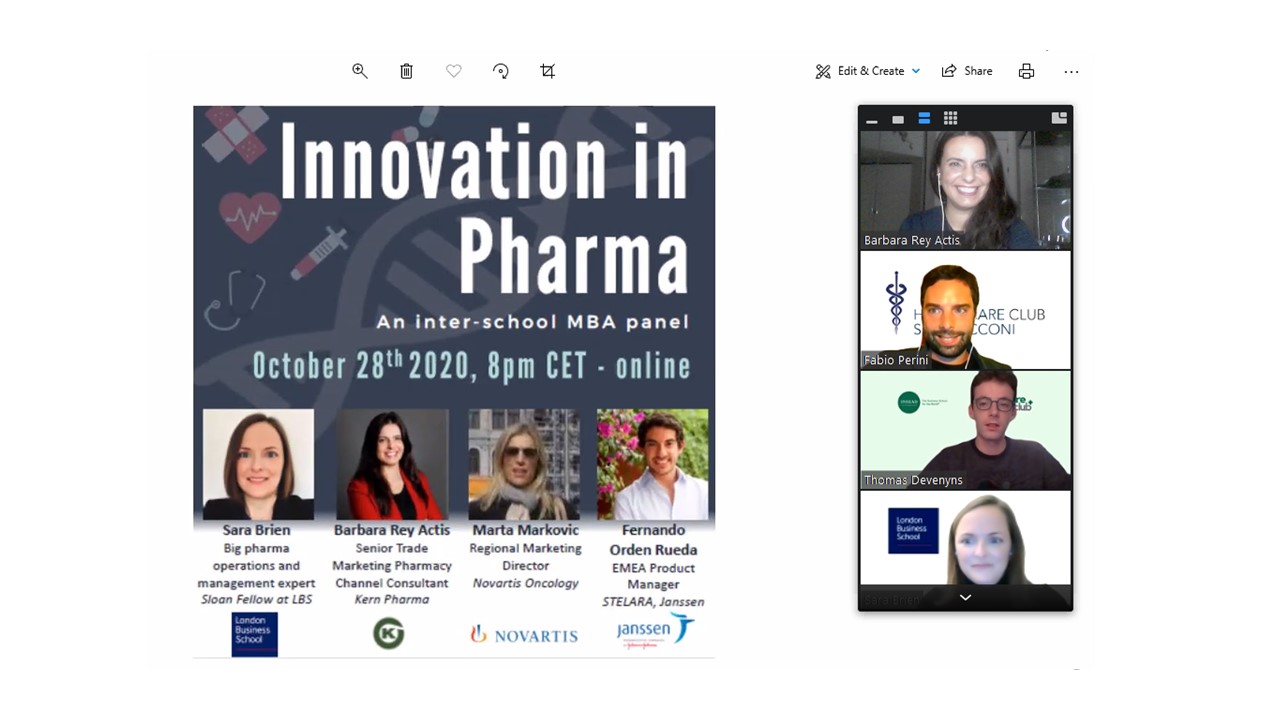Viewport: 1280px width, 720px height.
Task: Select Thomas Devenyns video tile
Action: (x=965, y=430)
